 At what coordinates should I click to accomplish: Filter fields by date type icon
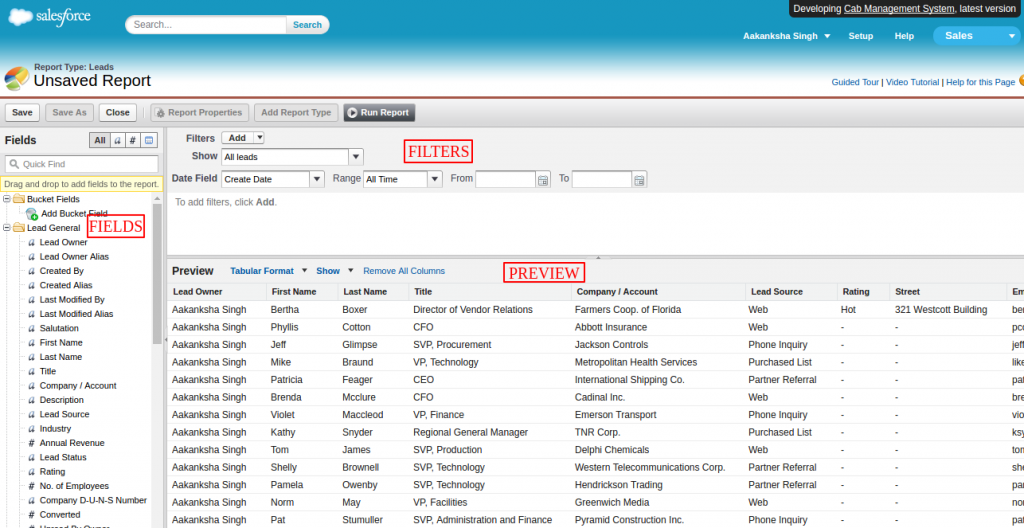149,141
